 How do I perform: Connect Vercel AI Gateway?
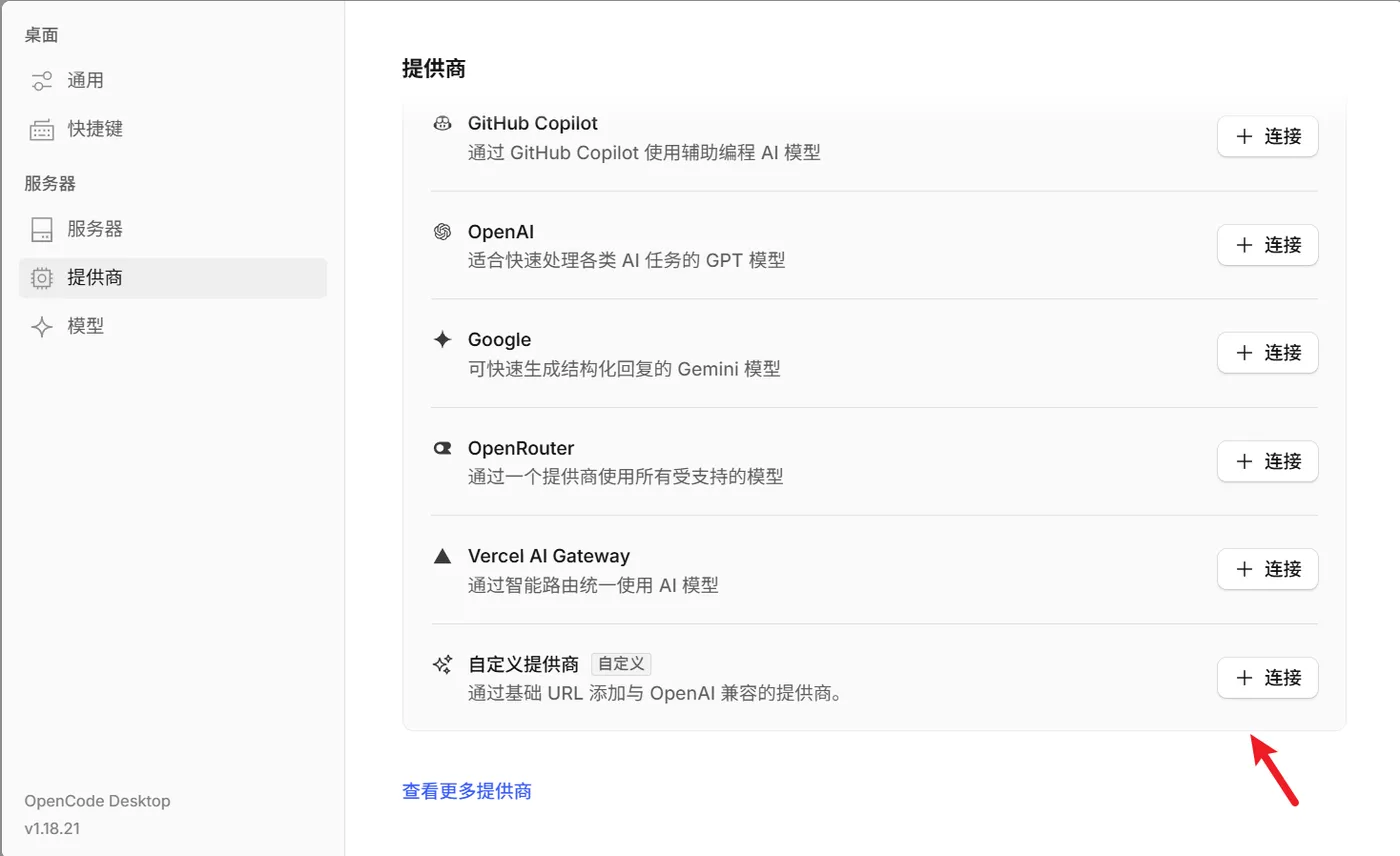tap(1267, 569)
